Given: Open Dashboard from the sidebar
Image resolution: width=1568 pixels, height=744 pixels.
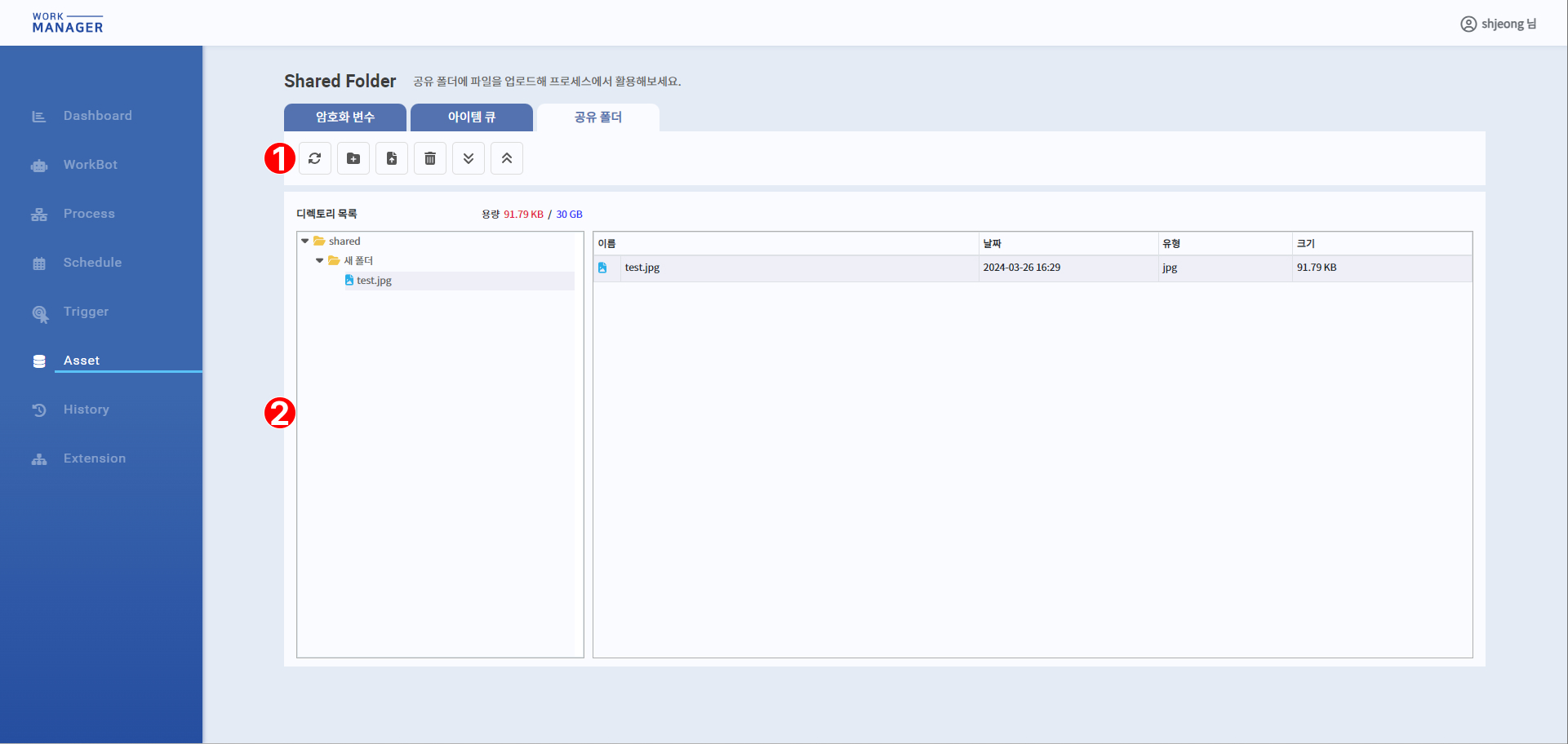Looking at the screenshot, I should point(98,116).
